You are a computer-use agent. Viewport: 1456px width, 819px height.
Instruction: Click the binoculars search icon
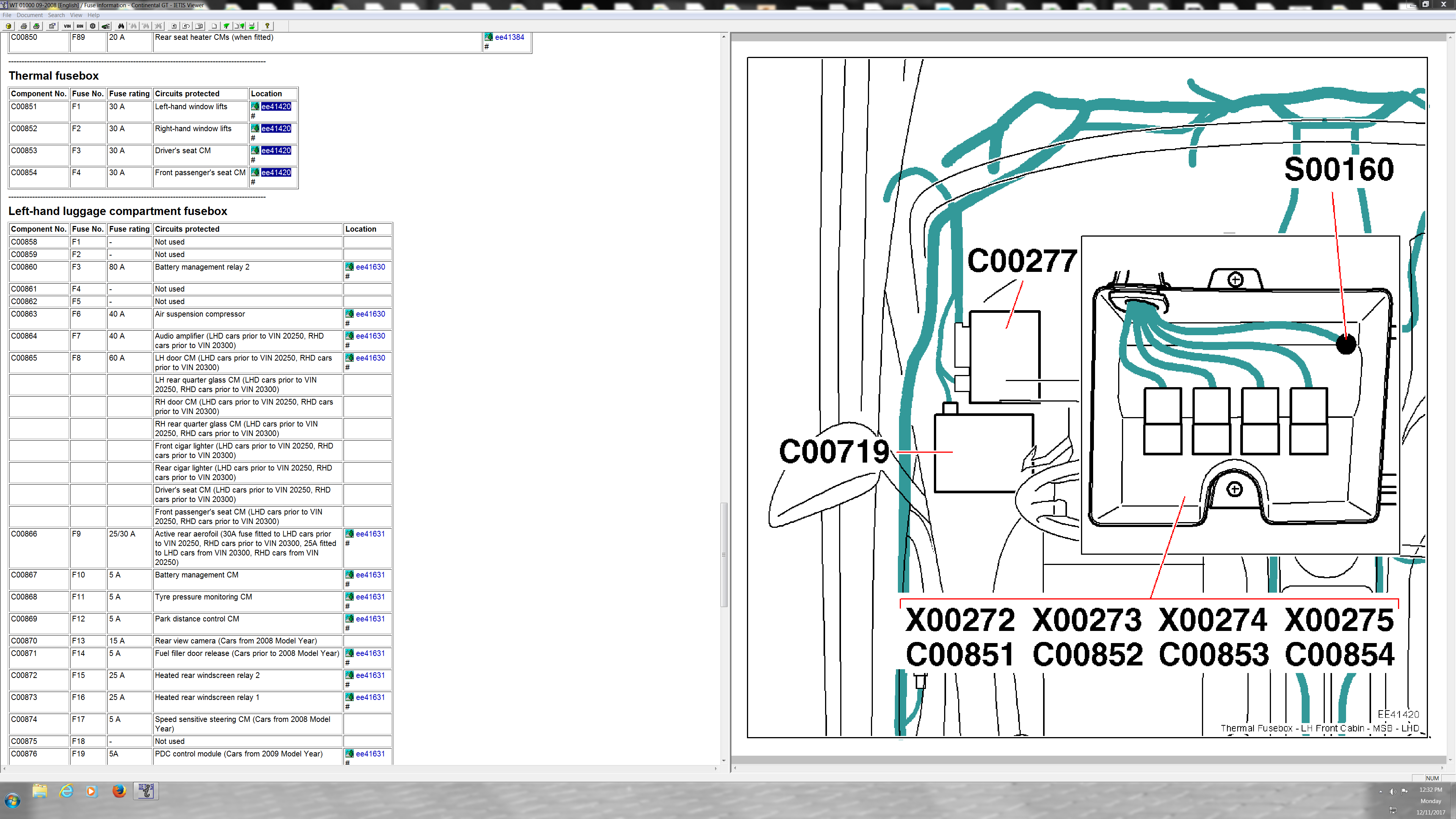coord(121,26)
